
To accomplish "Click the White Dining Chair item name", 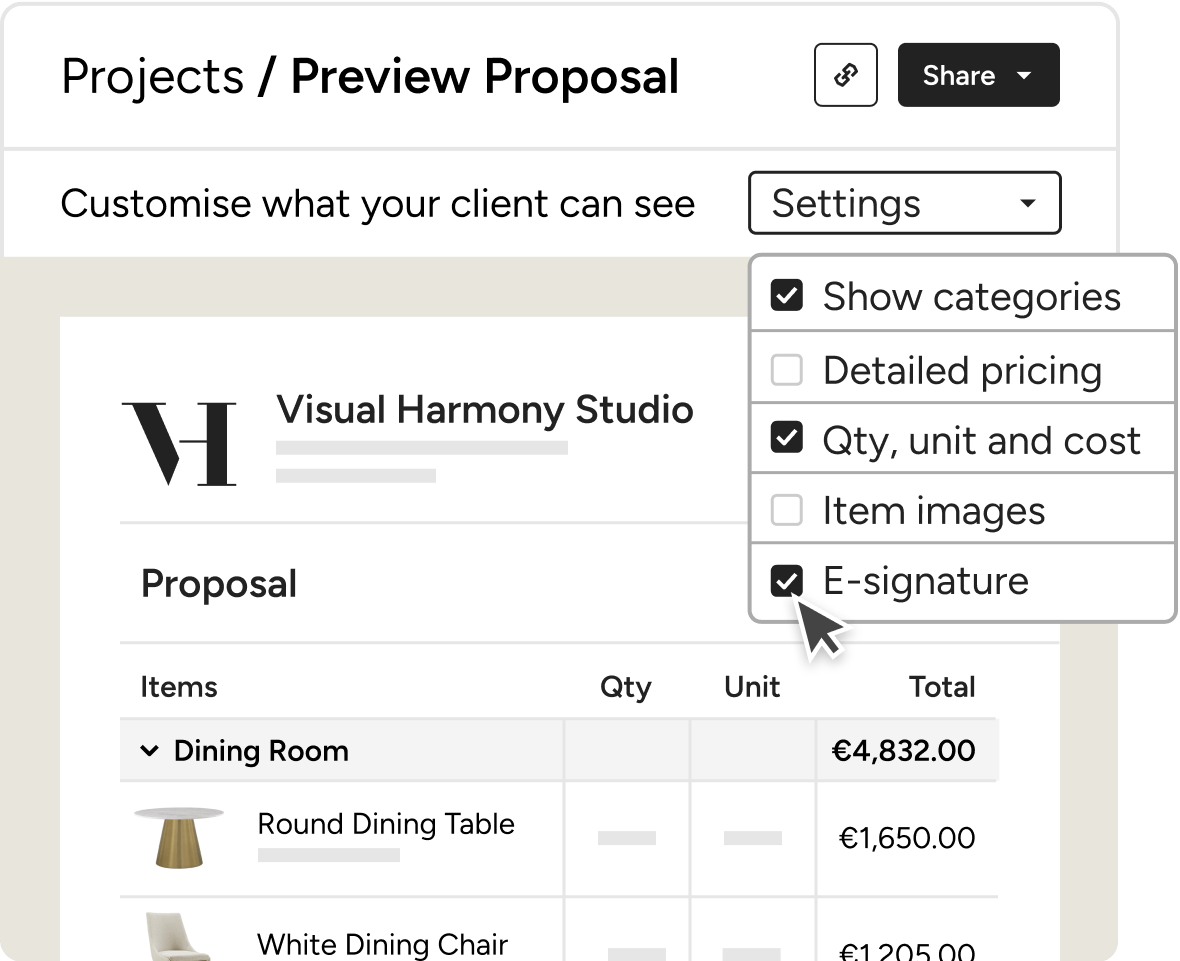I will click(382, 944).
